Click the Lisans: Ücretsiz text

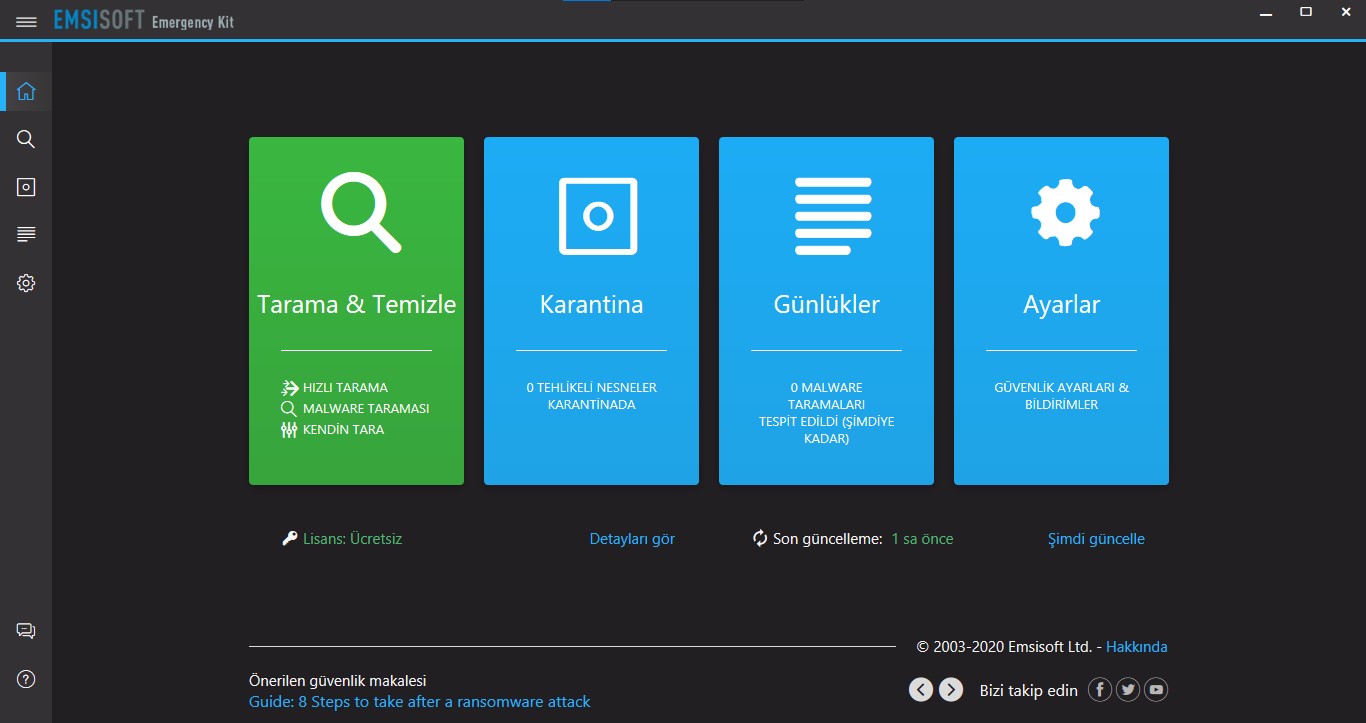tap(353, 539)
